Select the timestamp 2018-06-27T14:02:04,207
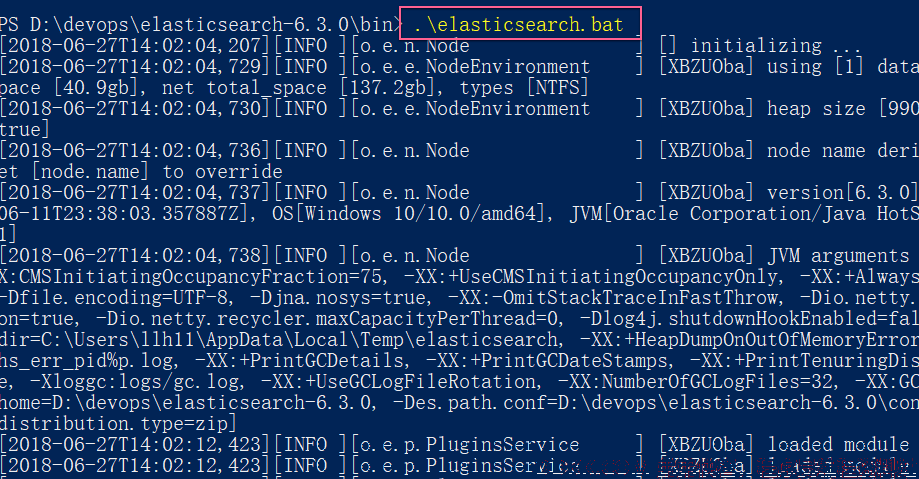919x479 pixels. click(134, 46)
